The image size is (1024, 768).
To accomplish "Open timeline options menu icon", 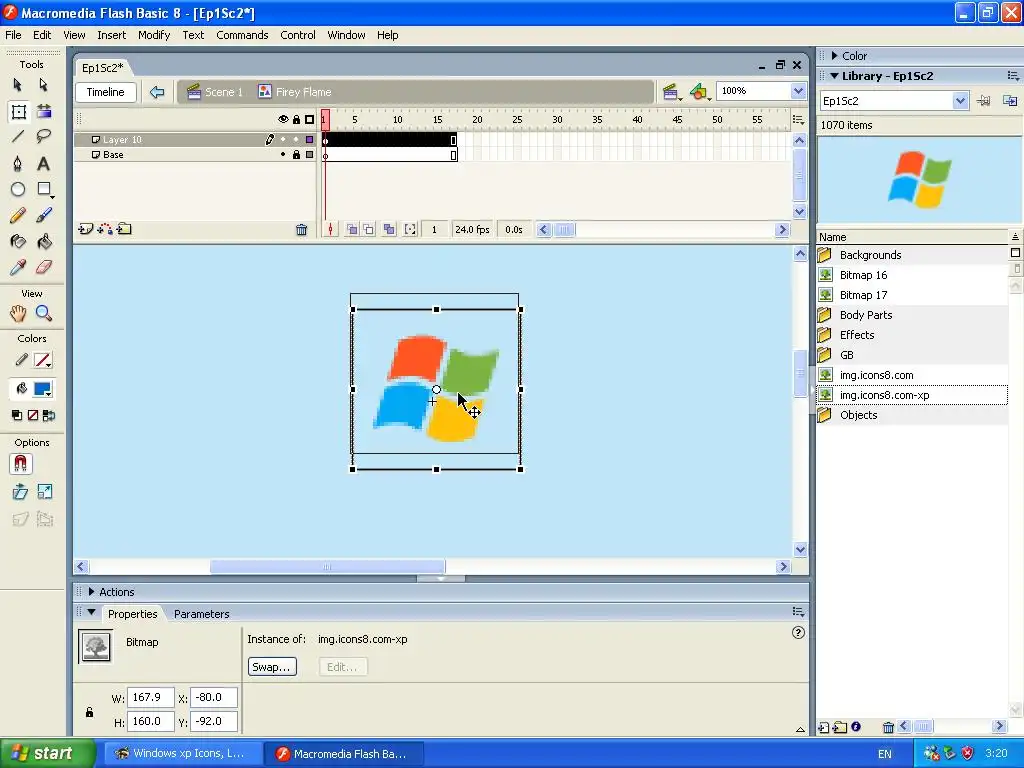I will (x=798, y=120).
